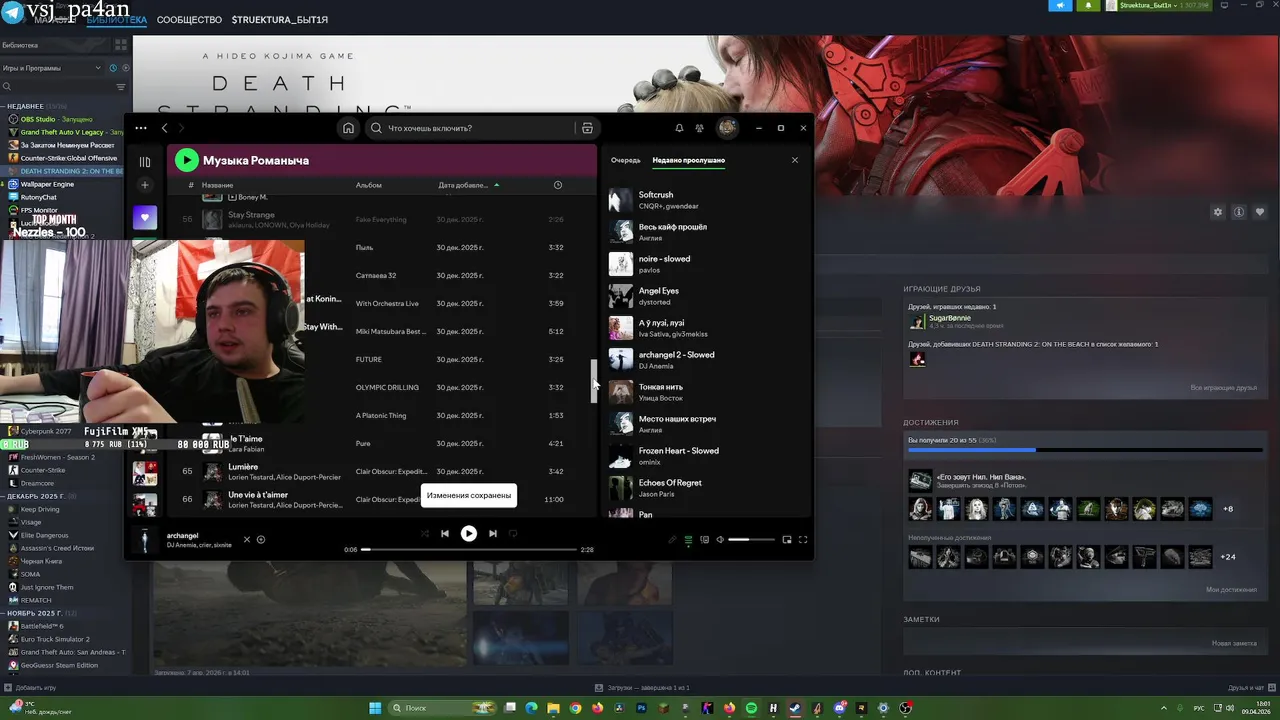Open Steam game settings gear icon
The image size is (1280, 720).
point(1218,212)
